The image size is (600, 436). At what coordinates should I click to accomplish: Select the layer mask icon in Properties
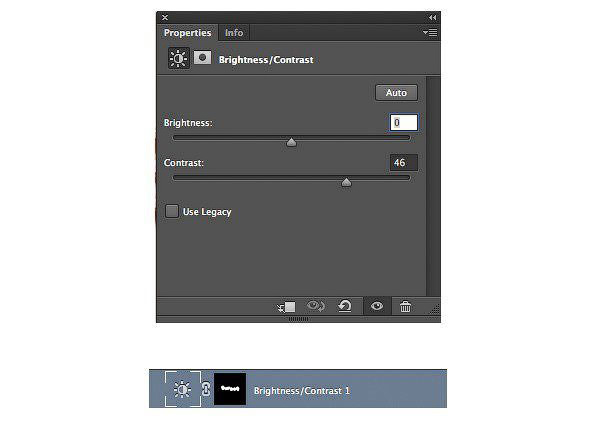coord(202,58)
